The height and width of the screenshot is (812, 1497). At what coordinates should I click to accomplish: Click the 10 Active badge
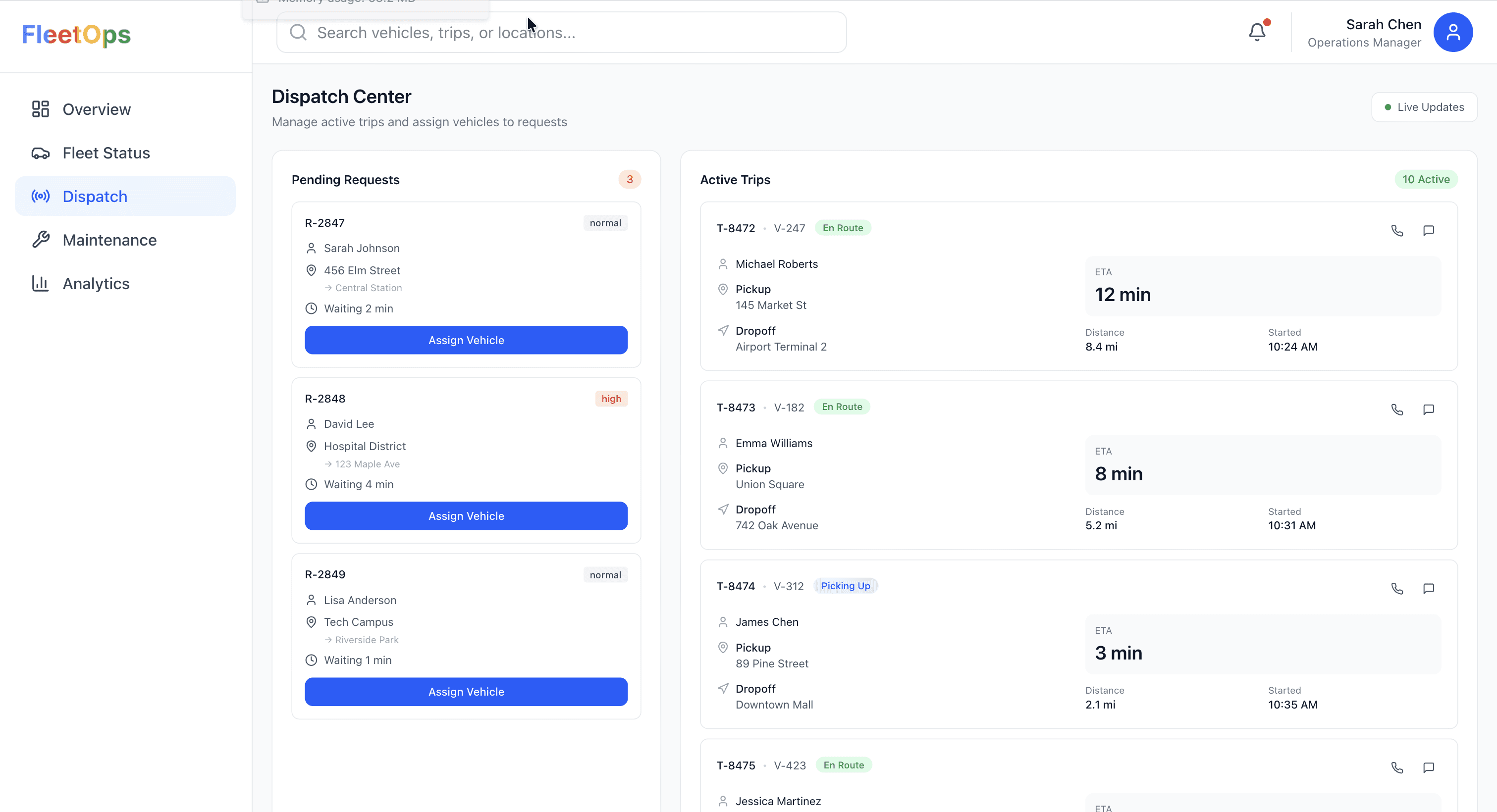pos(1426,179)
